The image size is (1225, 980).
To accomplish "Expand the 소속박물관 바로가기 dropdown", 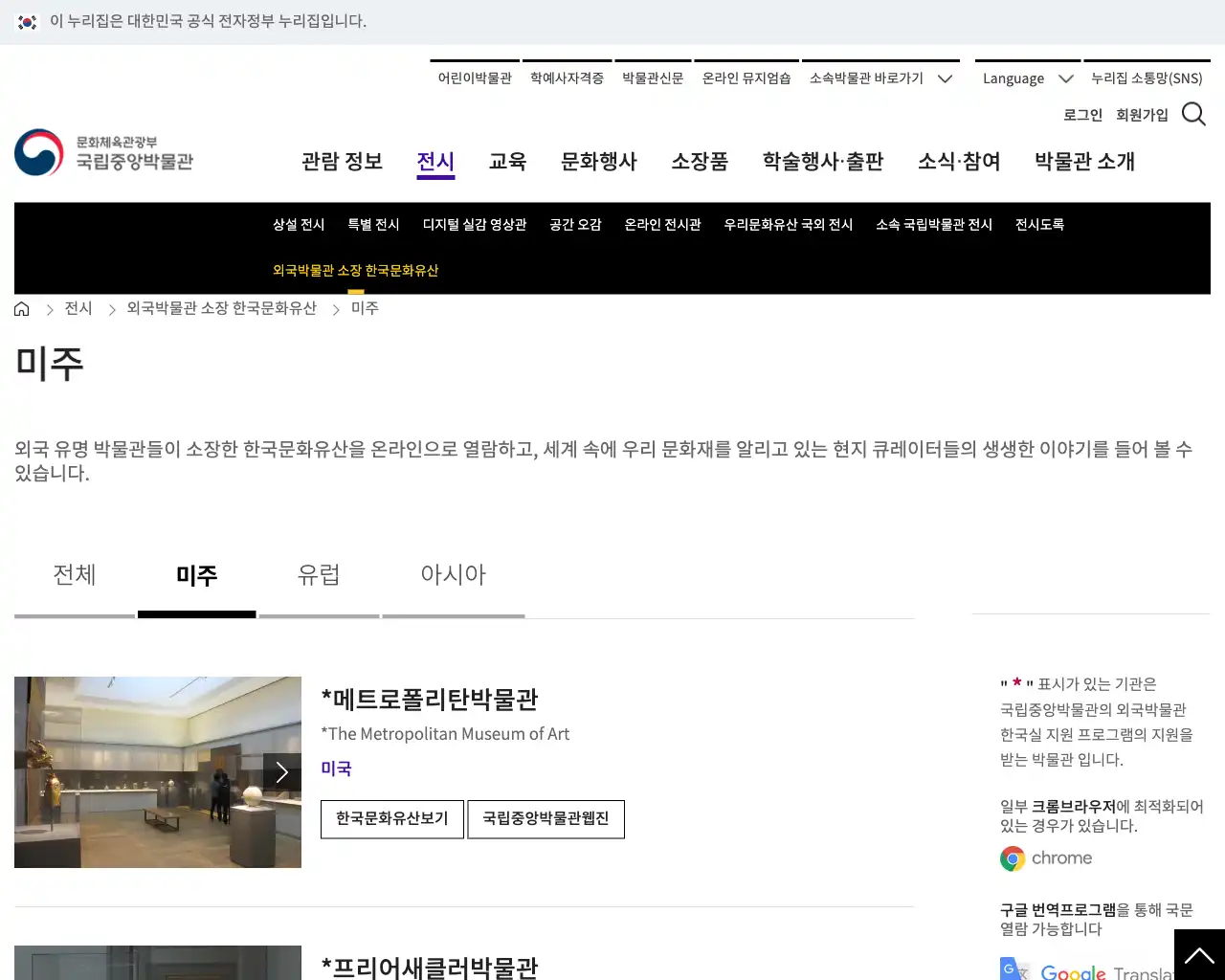I will click(x=880, y=78).
